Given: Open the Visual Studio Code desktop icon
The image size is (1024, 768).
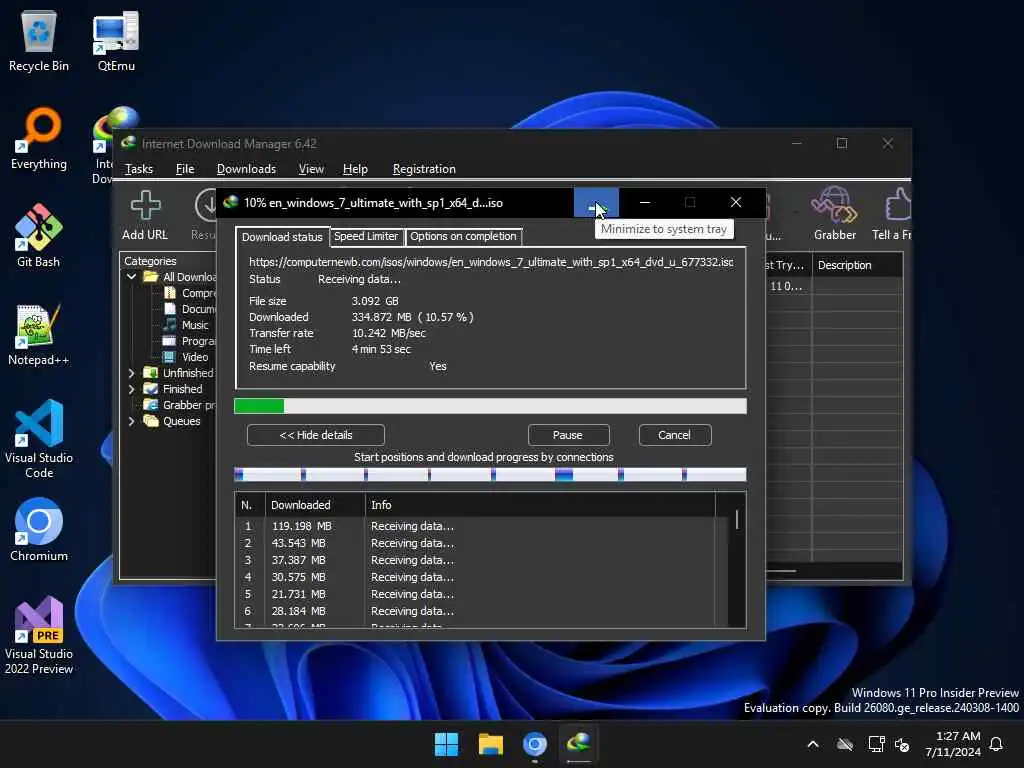Looking at the screenshot, I should click(x=39, y=439).
